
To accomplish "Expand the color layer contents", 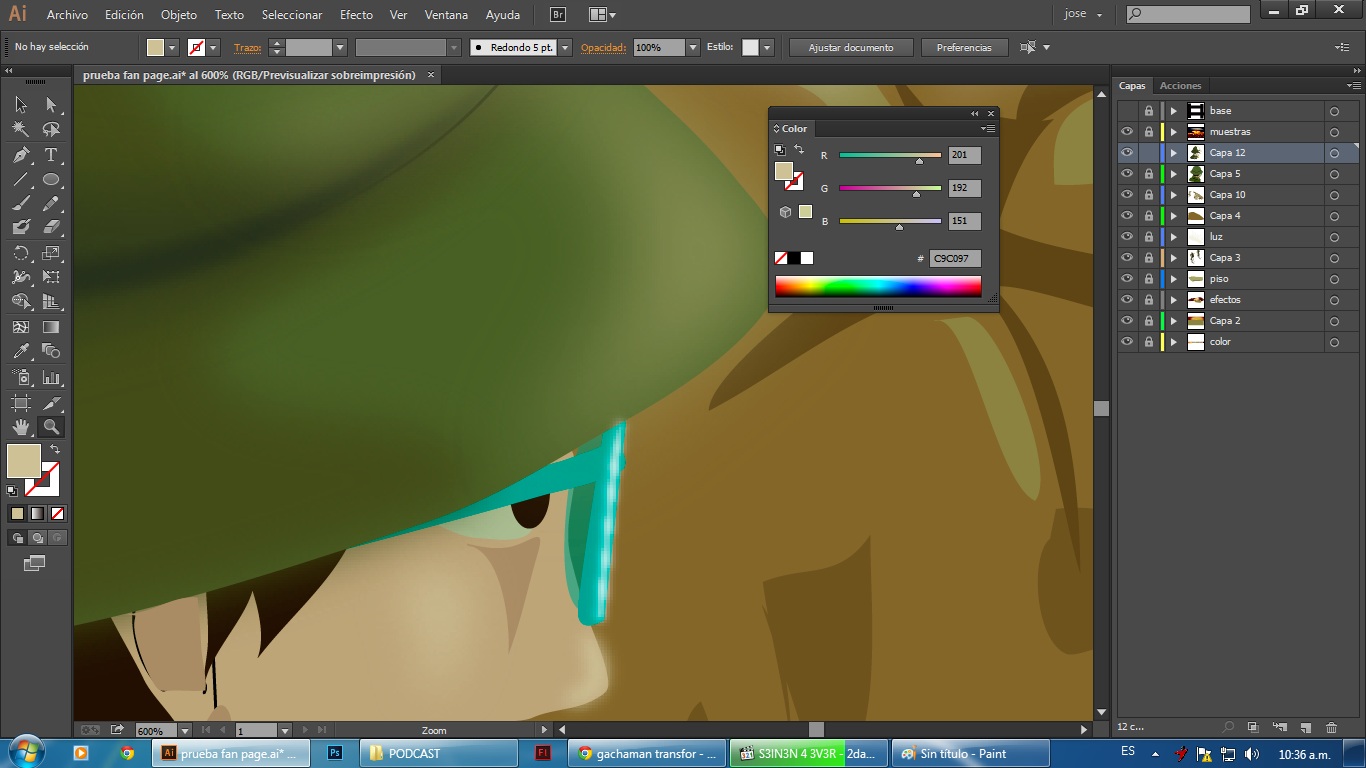I will tap(1174, 342).
